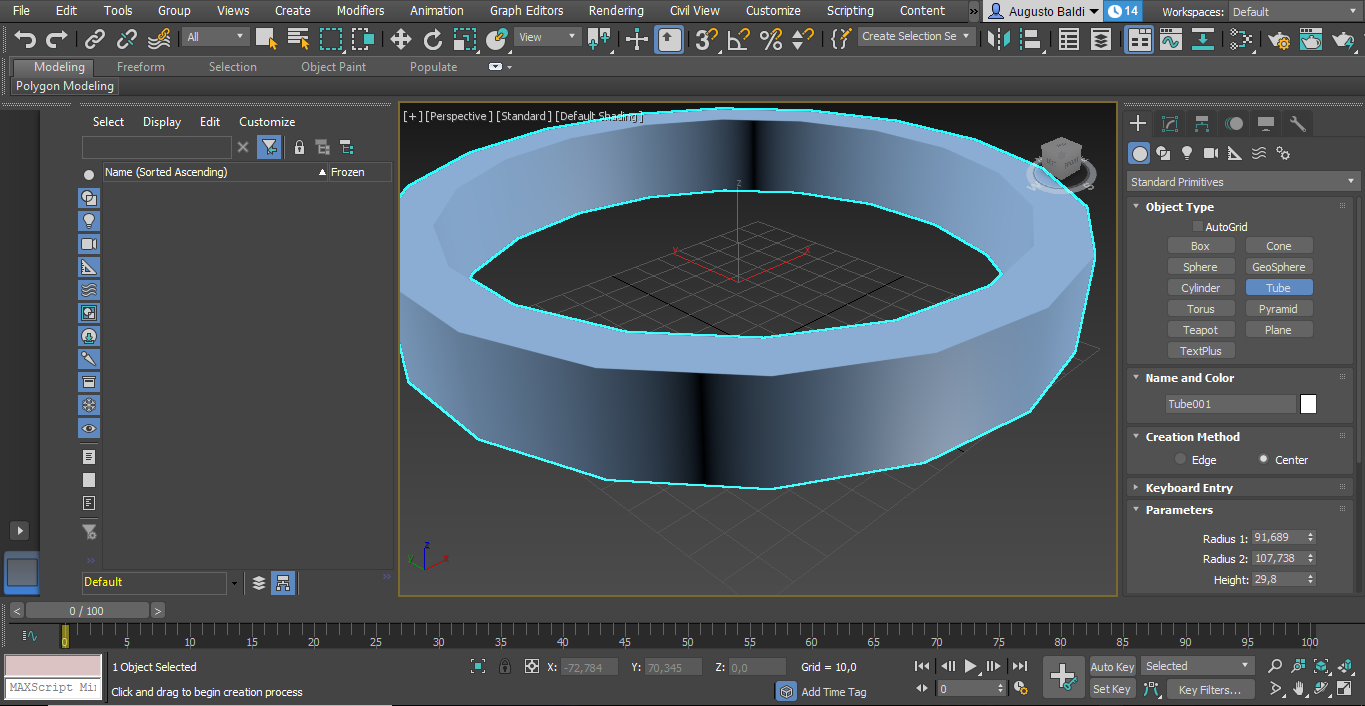Open the Modifiers menu
The width and height of the screenshot is (1365, 706).
(x=360, y=11)
